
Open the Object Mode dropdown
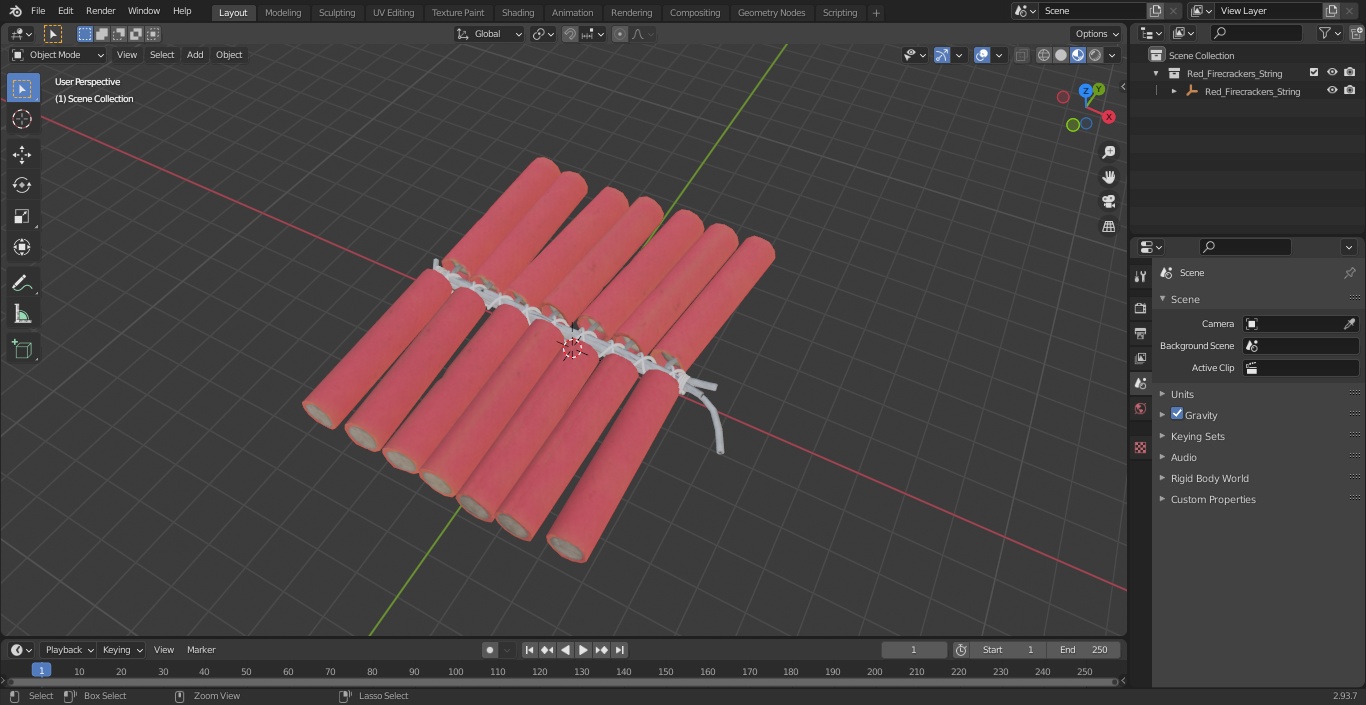[57, 55]
